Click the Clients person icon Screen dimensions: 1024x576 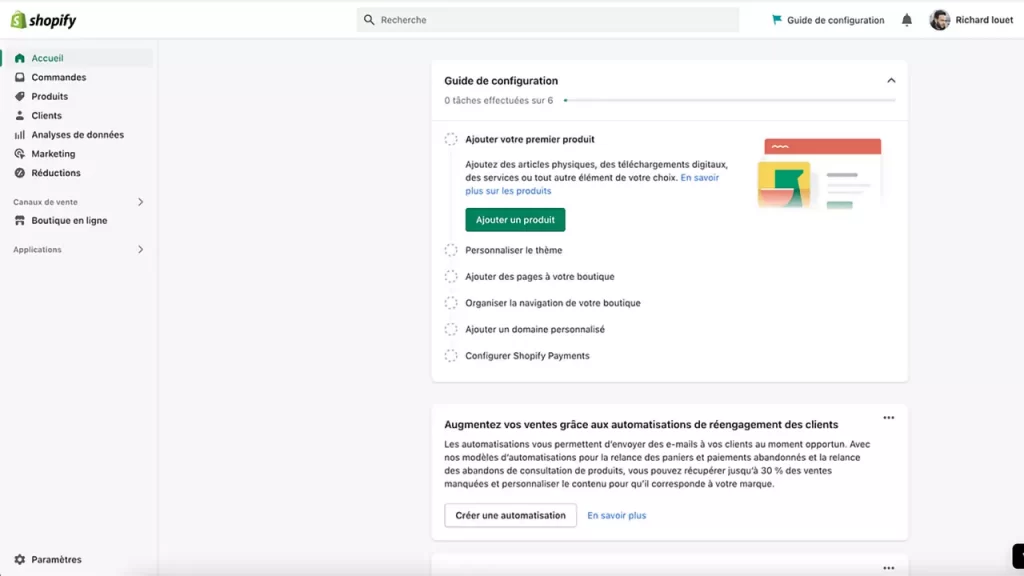tap(20, 116)
